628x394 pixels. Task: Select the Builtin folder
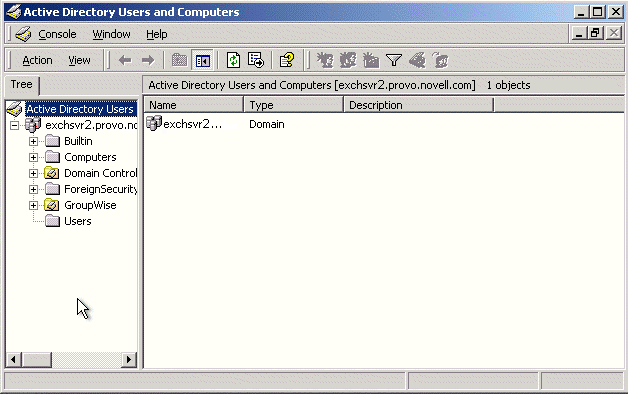point(78,141)
